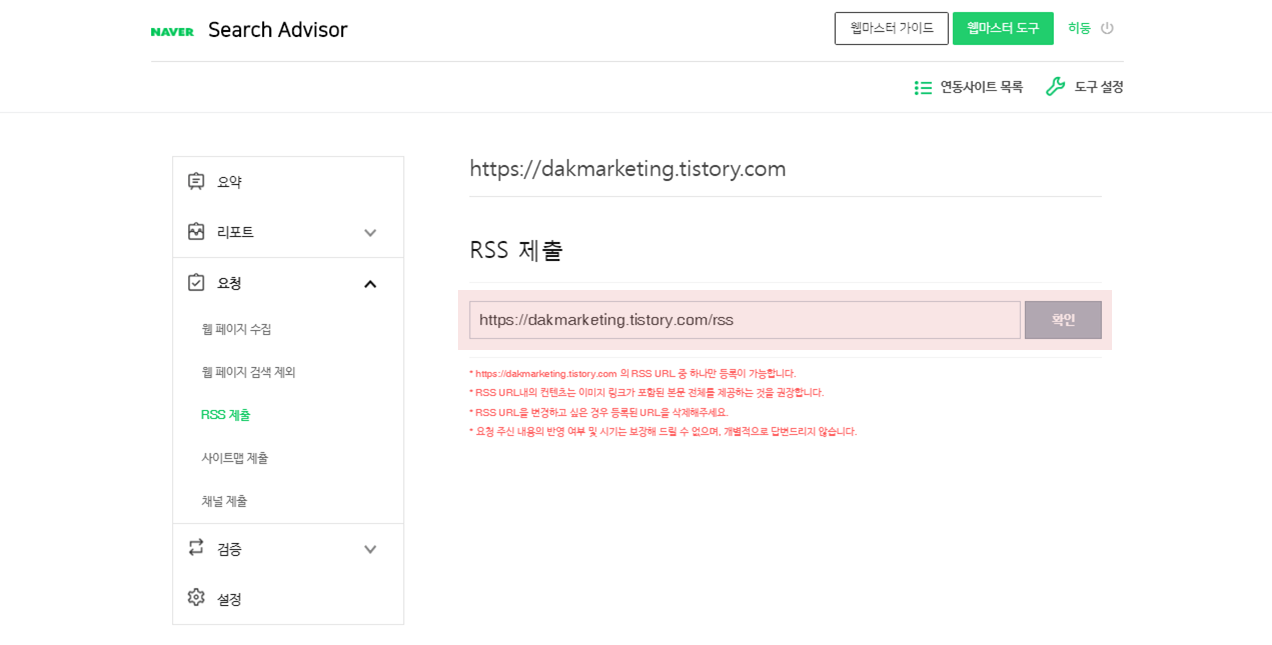This screenshot has width=1272, height=645.
Task: Click the note about 이미지 링크 본문 전체
Action: point(646,393)
